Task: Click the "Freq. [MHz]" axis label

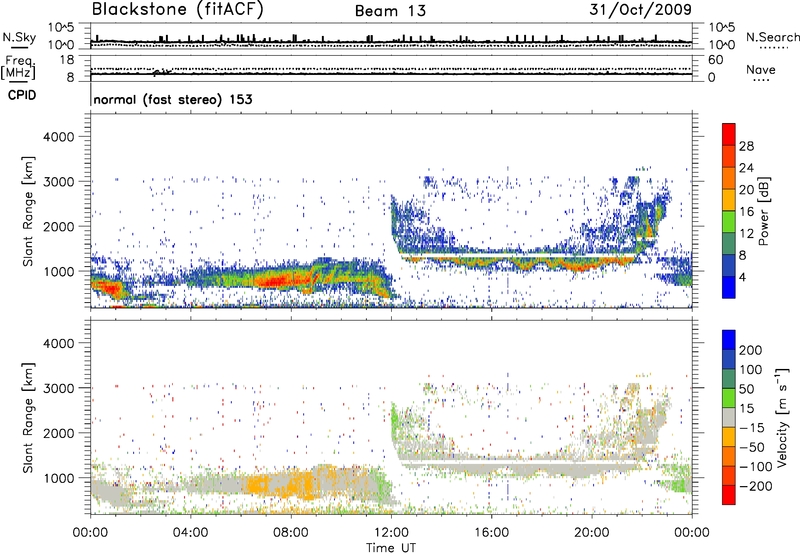Action: tap(18, 68)
